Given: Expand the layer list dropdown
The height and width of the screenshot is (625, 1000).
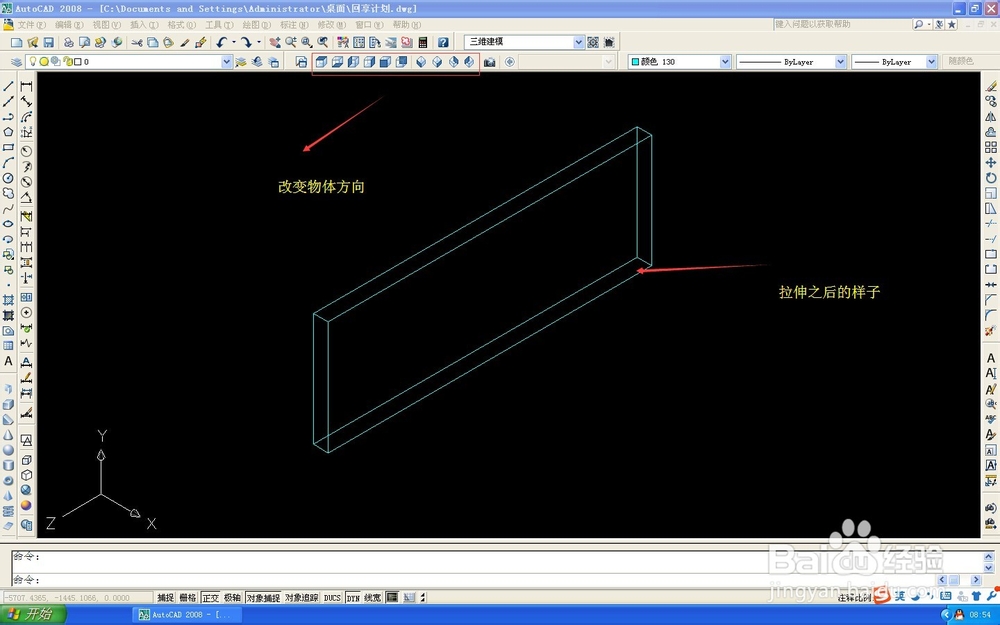Looking at the screenshot, I should point(226,62).
